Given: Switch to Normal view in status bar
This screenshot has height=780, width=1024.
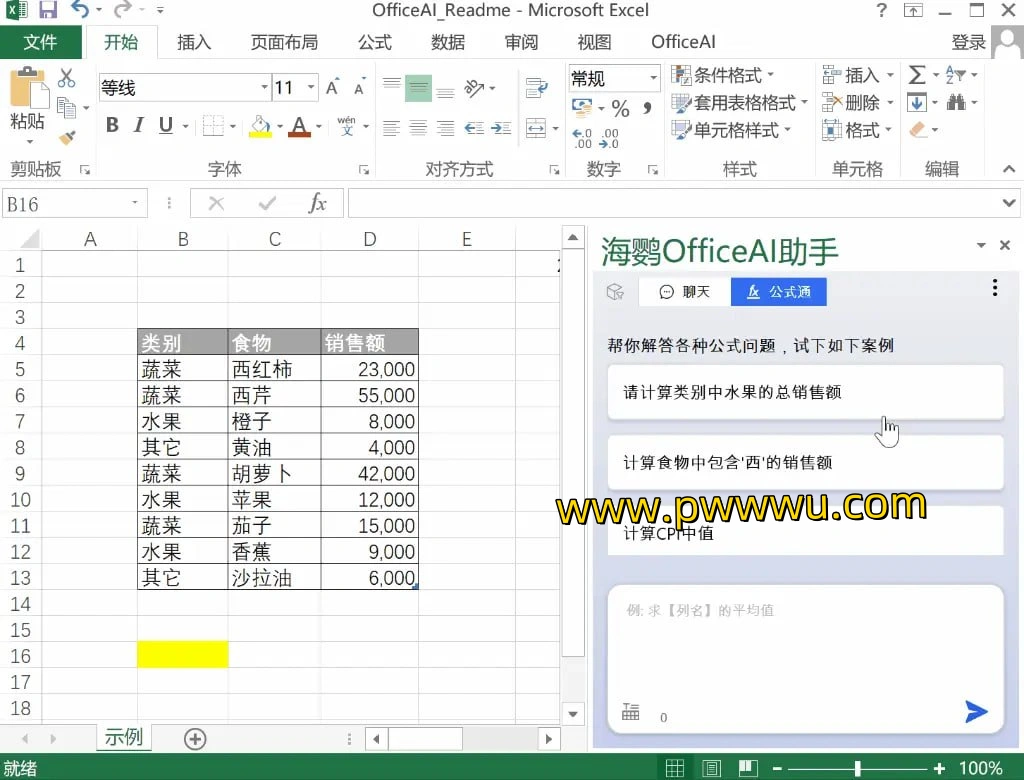Looking at the screenshot, I should point(675,768).
